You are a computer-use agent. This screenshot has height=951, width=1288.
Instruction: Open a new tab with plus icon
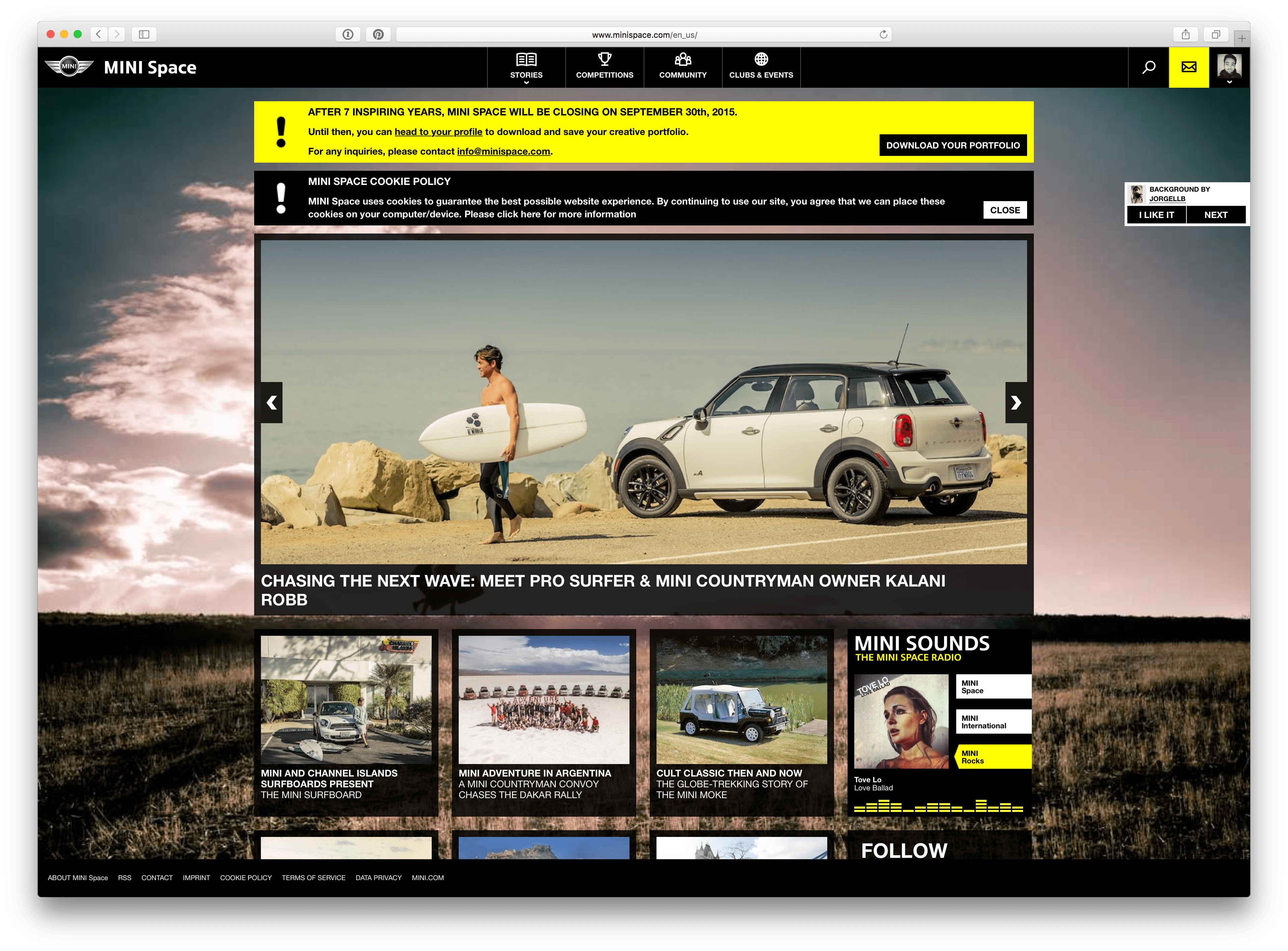tap(1242, 38)
